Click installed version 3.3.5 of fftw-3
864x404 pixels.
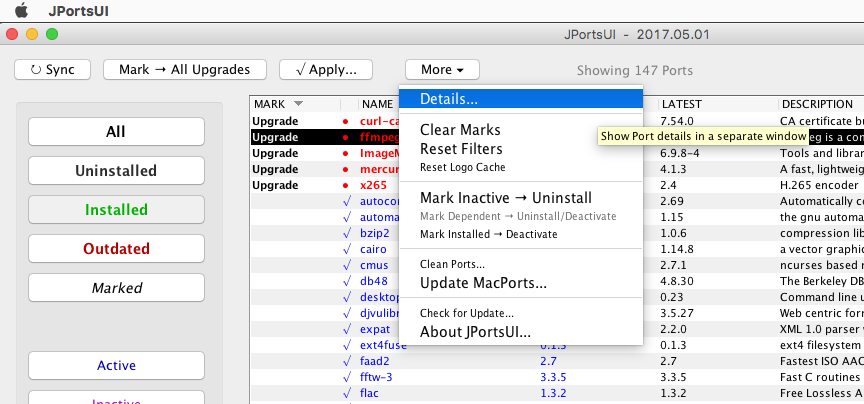553,378
